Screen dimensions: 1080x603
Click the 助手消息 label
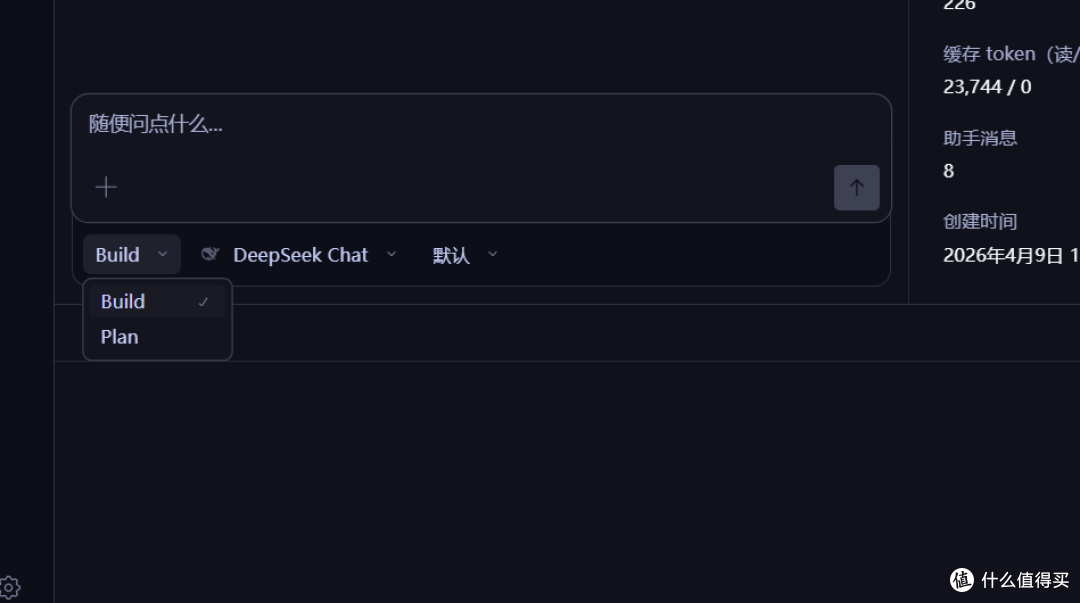[x=979, y=138]
